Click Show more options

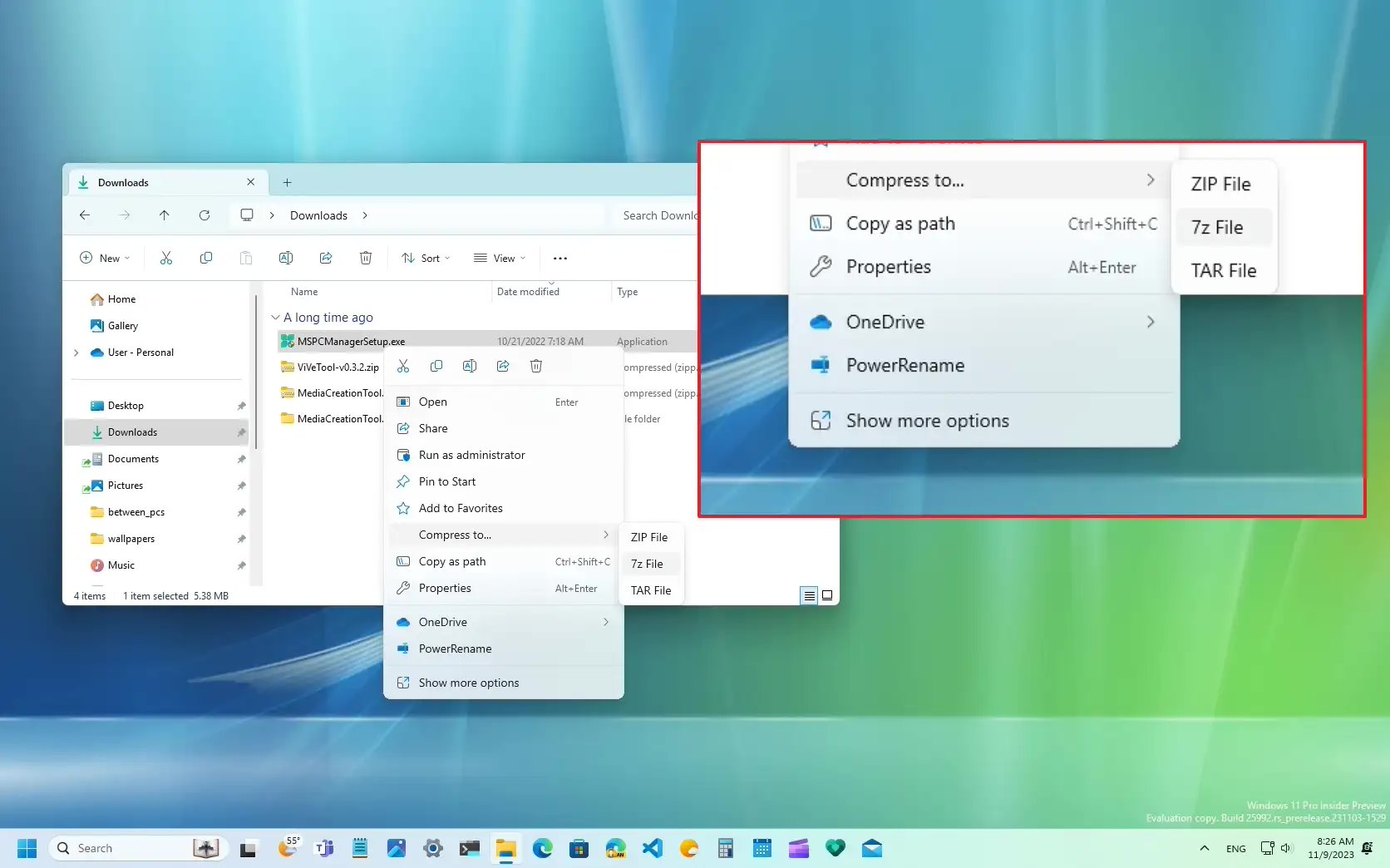tap(468, 683)
